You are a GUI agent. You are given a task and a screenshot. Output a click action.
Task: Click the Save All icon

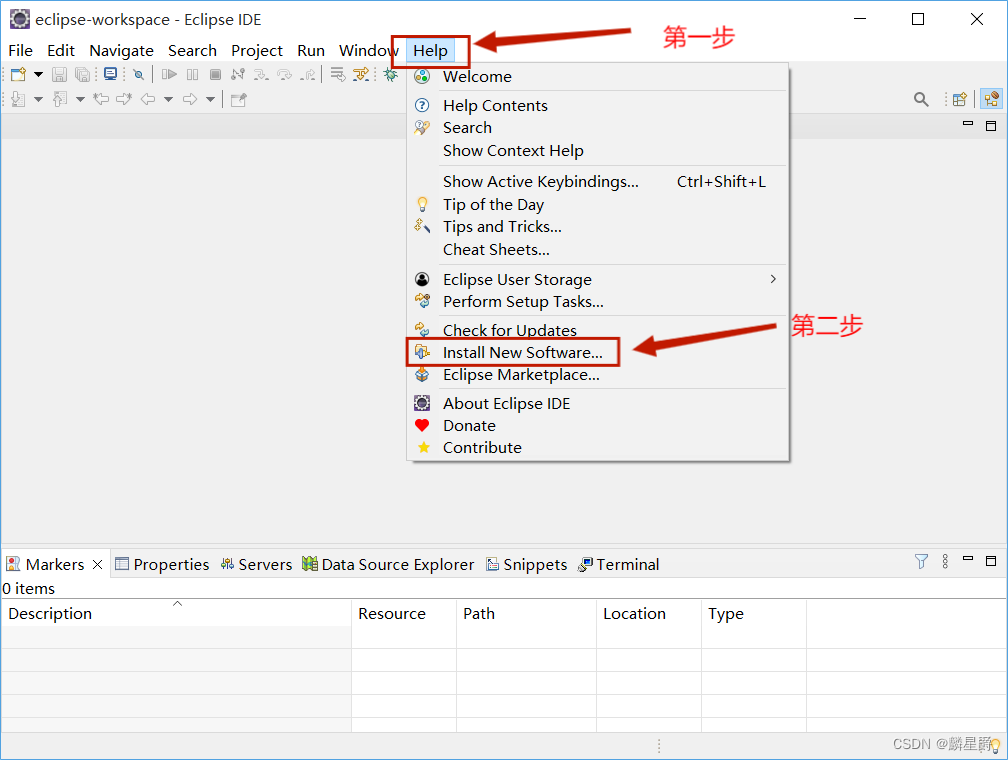(82, 75)
